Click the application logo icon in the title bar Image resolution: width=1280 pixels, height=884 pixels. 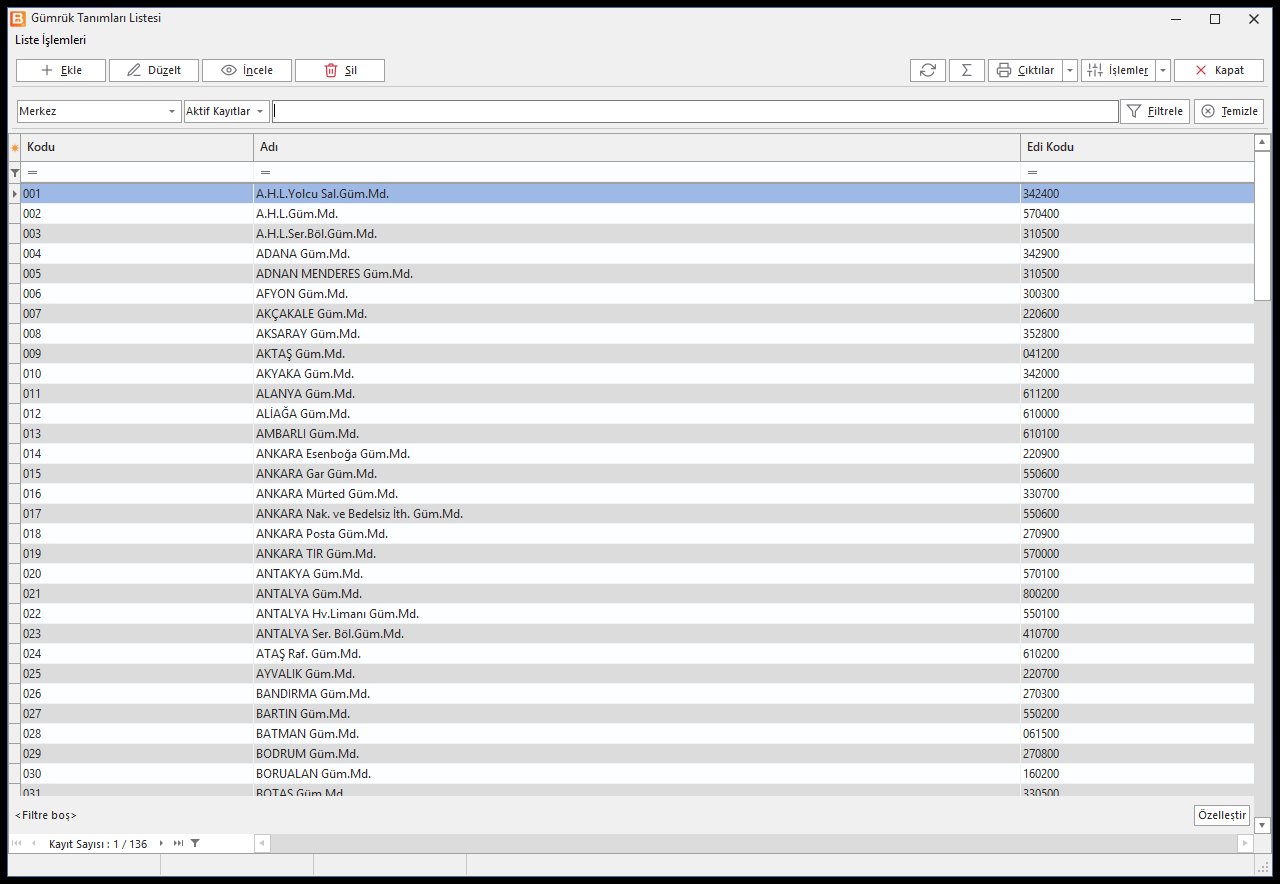point(17,18)
